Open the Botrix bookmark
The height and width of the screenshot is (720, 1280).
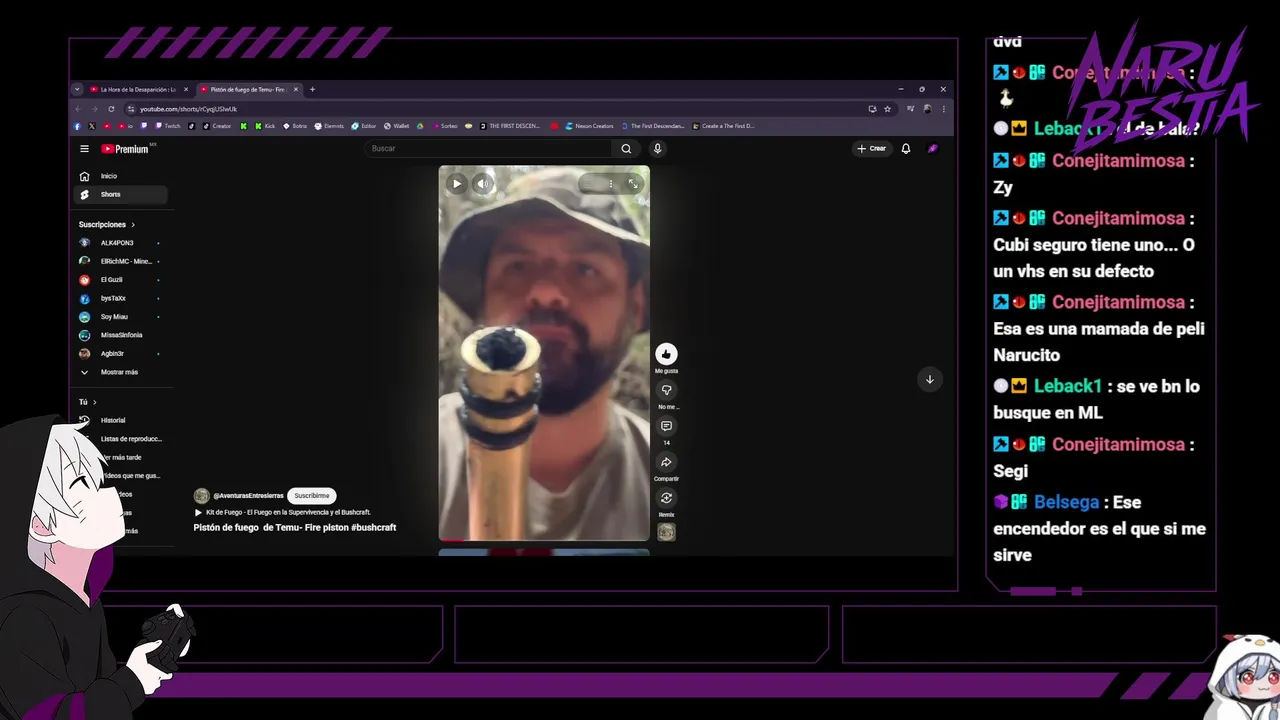click(296, 126)
